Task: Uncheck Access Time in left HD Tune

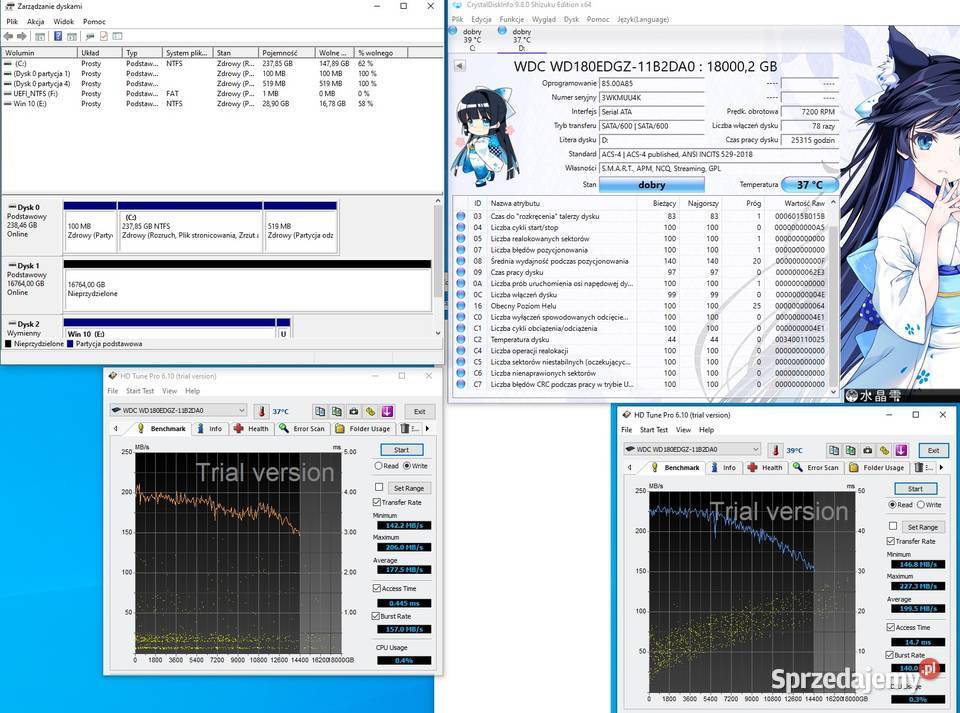Action: [x=377, y=588]
